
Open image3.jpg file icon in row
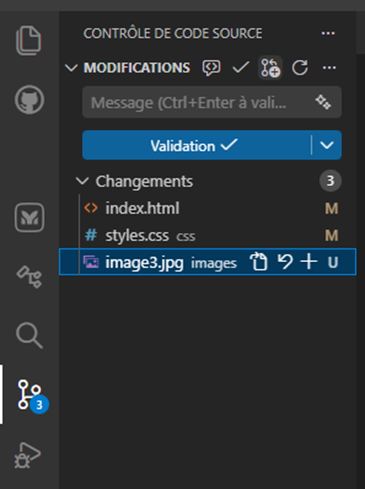pyautogui.click(x=259, y=262)
